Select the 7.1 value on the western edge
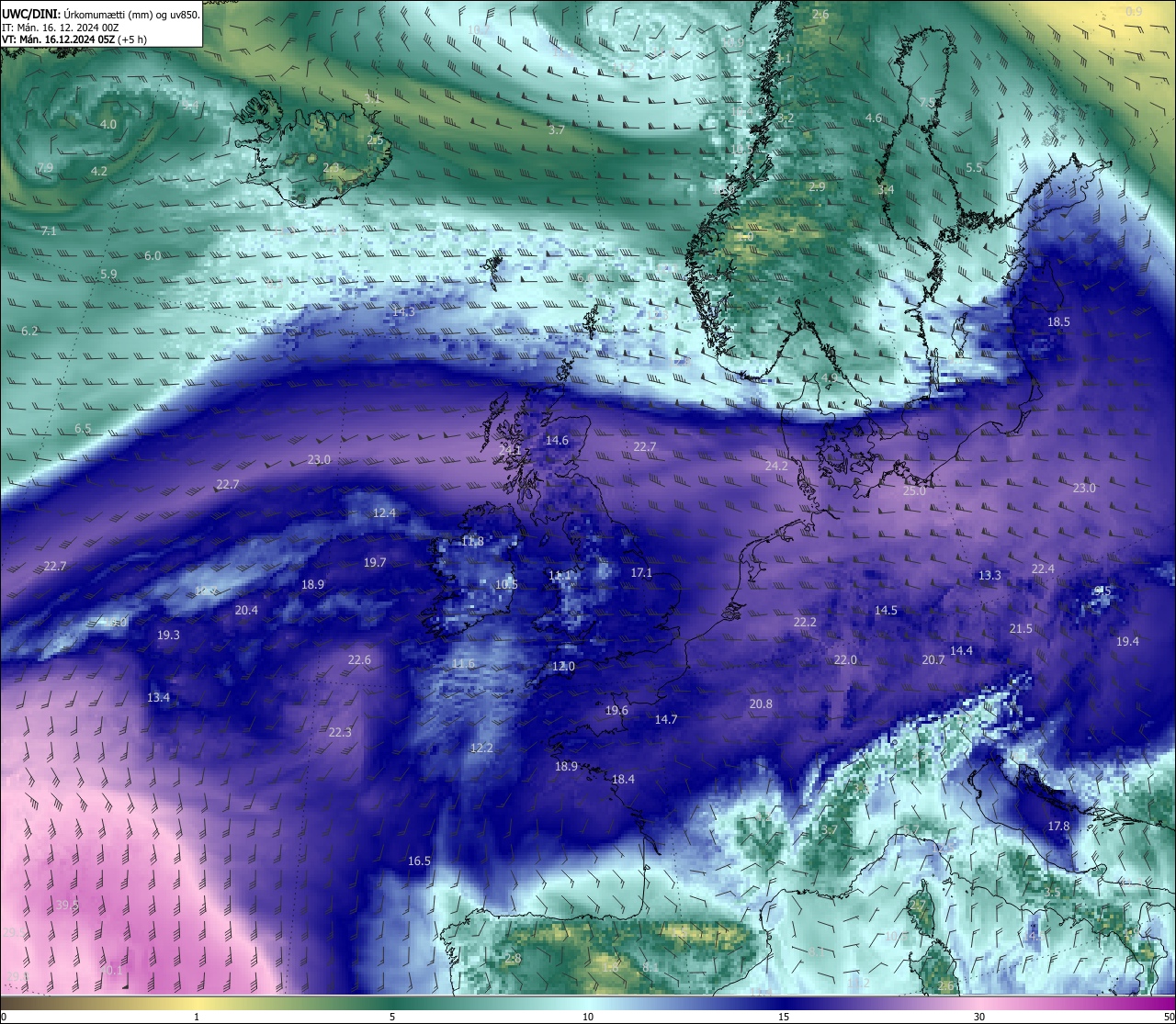This screenshot has height=1024, width=1176. click(49, 231)
